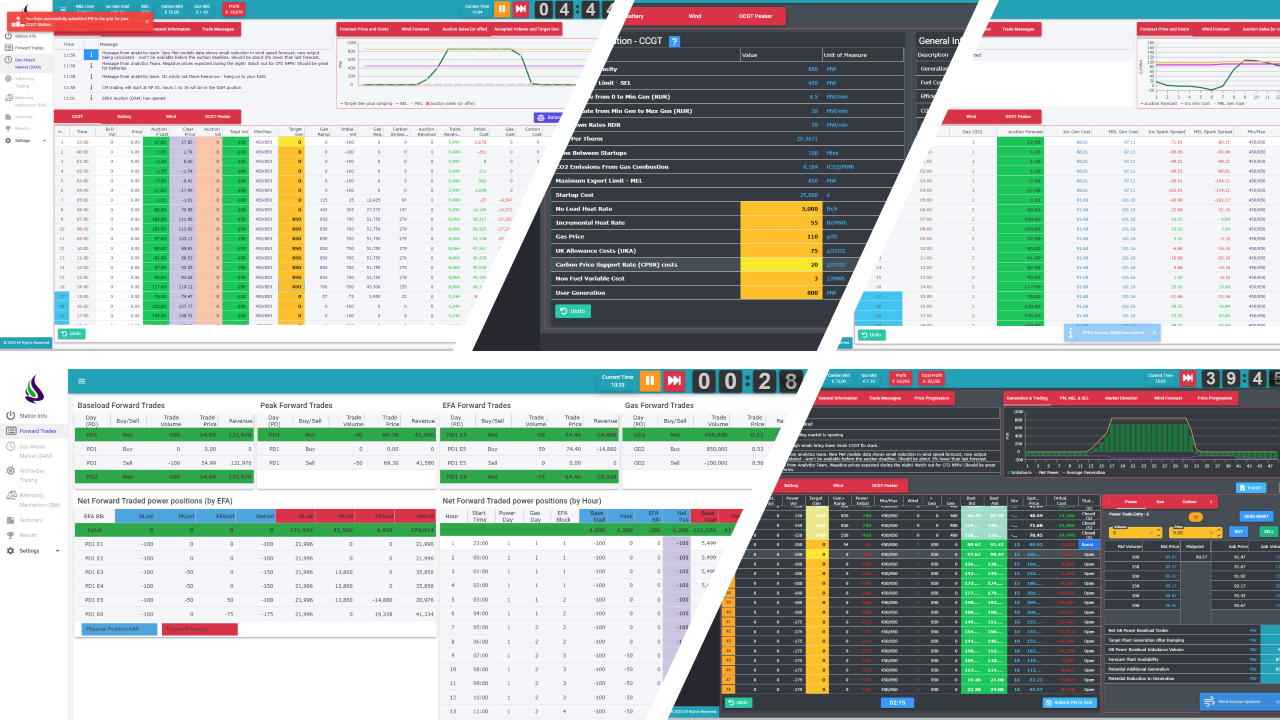
Task: Fast-forward the clock on Forward Trades screen
Action: pyautogui.click(x=675, y=380)
